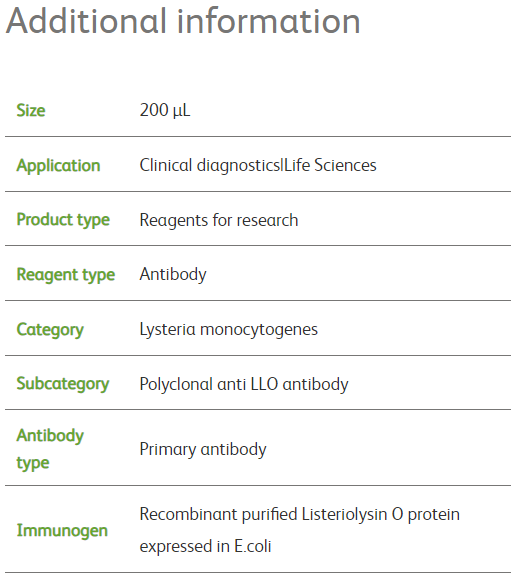
Task: Click the word information in heading
Action: pos(269,21)
